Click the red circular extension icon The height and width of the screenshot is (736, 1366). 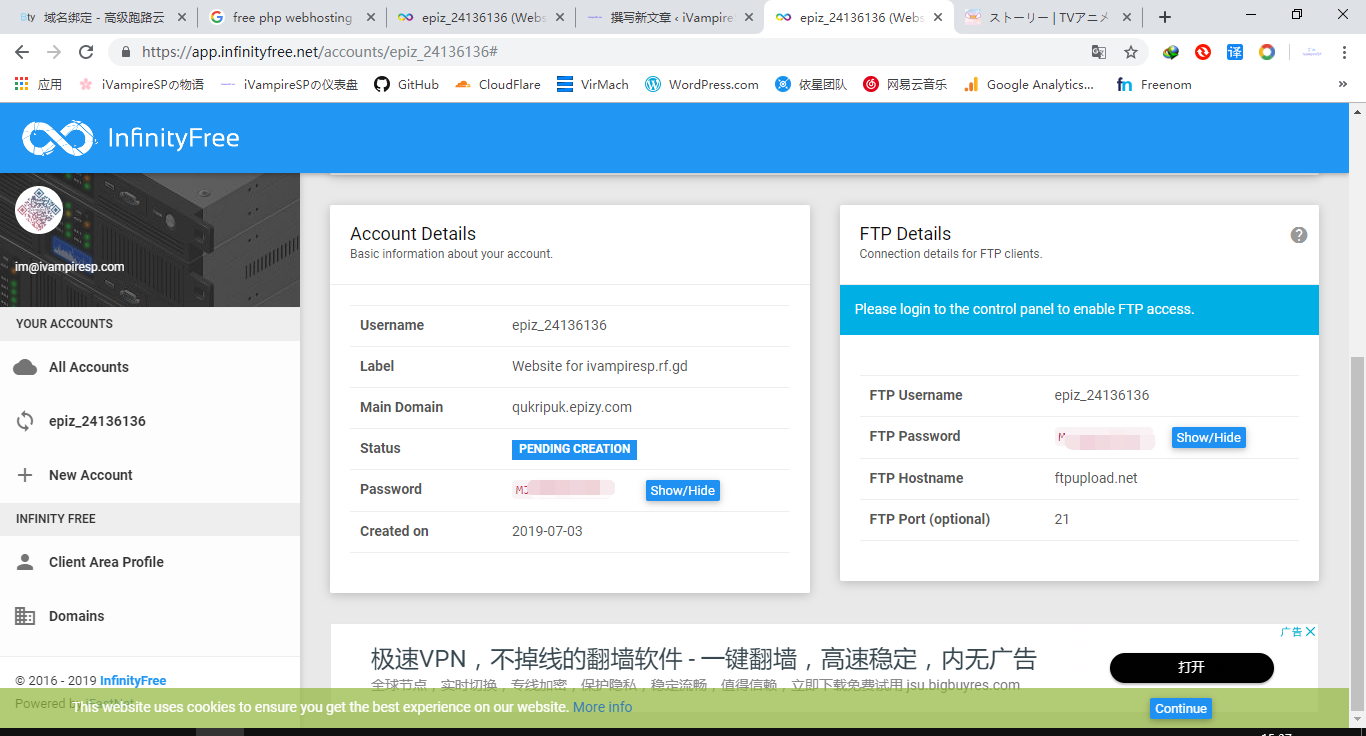coord(1203,52)
